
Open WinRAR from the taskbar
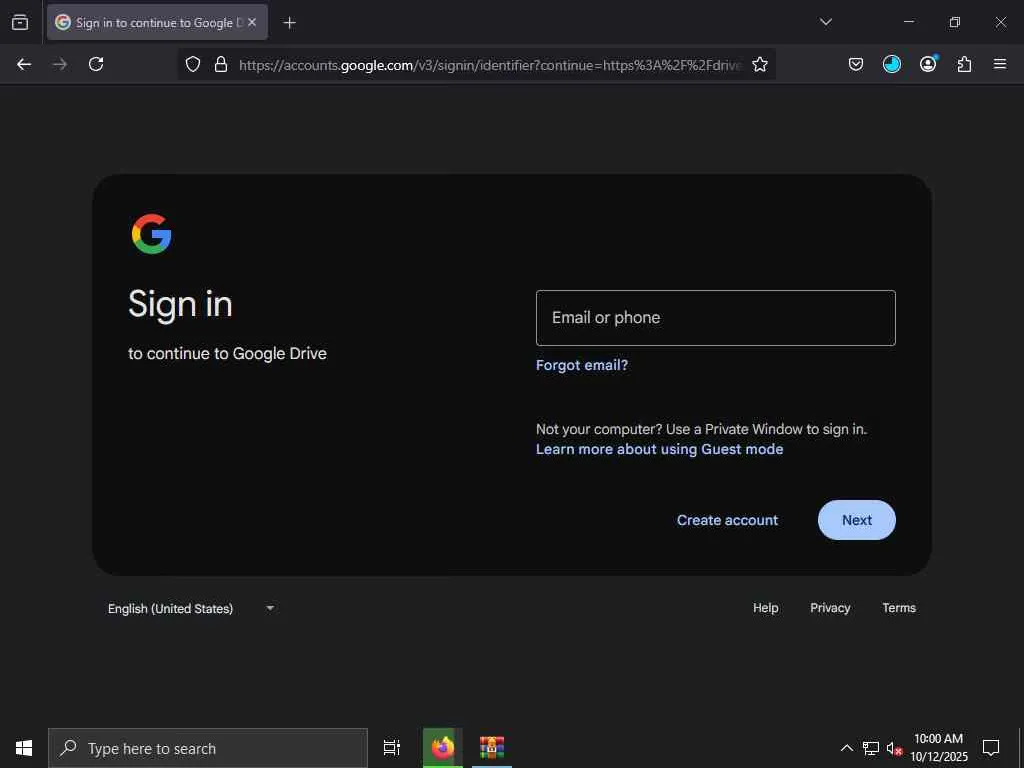point(492,748)
